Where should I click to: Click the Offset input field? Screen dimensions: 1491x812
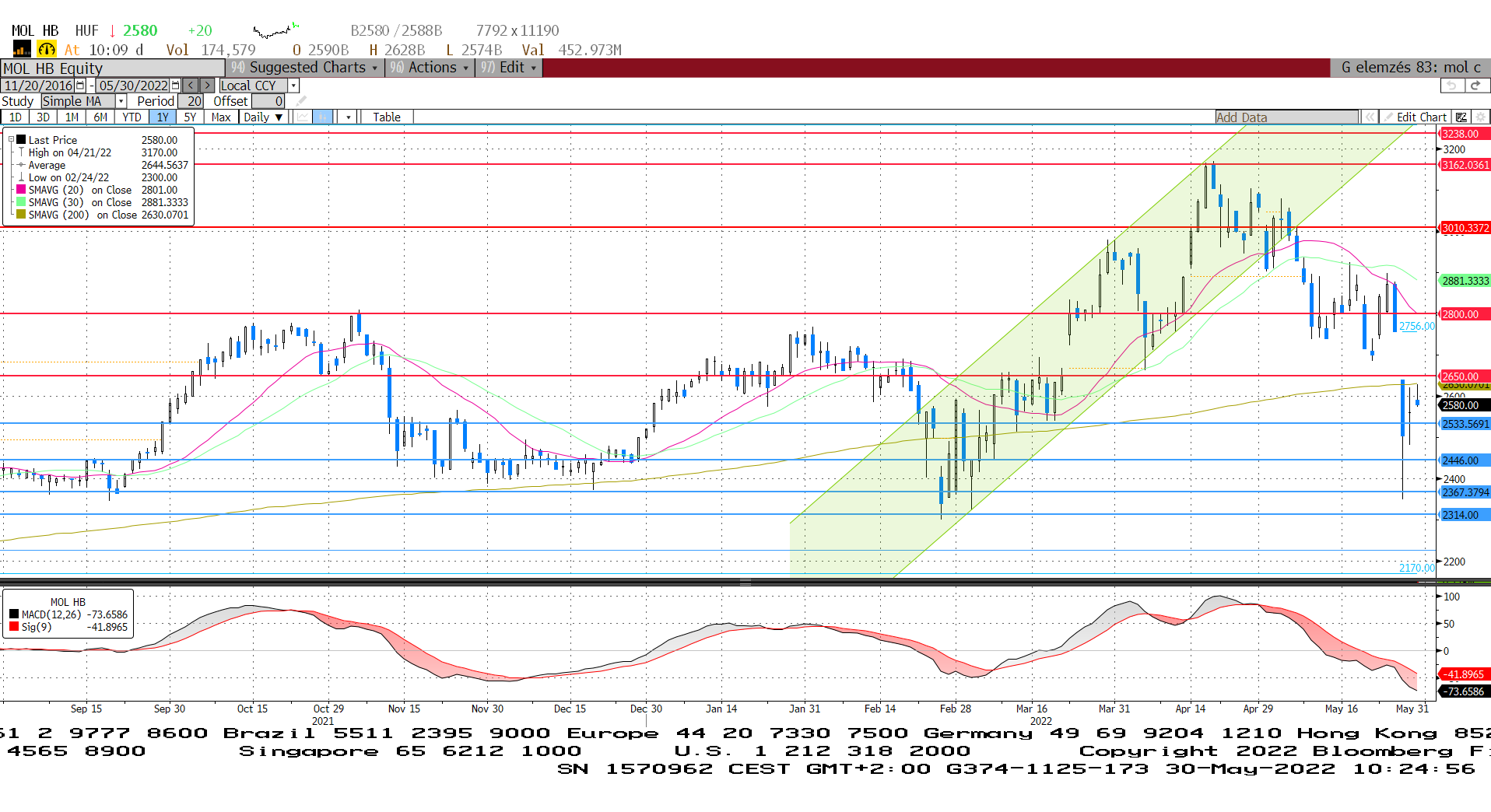268,101
